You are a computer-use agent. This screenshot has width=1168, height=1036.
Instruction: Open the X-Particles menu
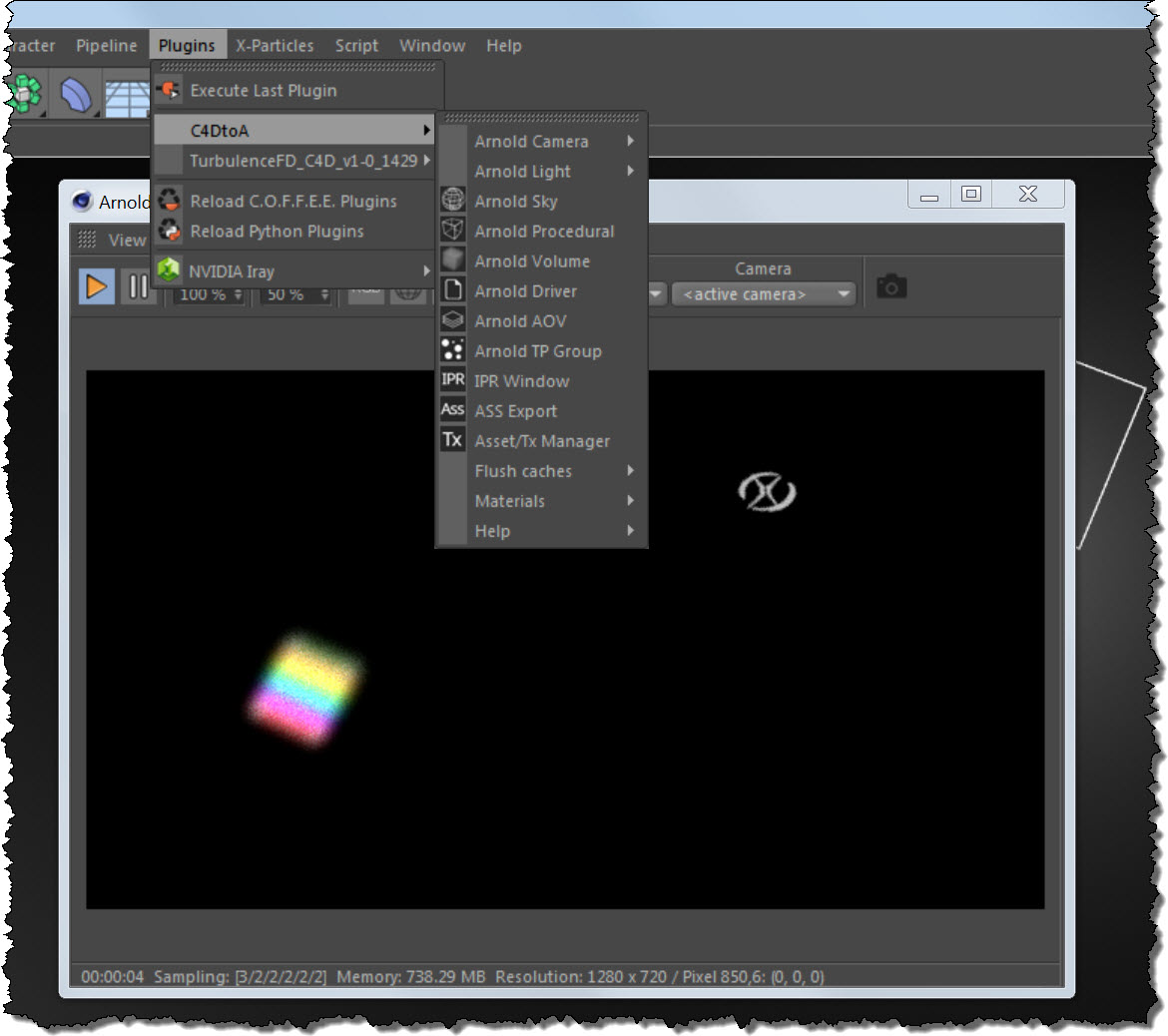[x=275, y=46]
